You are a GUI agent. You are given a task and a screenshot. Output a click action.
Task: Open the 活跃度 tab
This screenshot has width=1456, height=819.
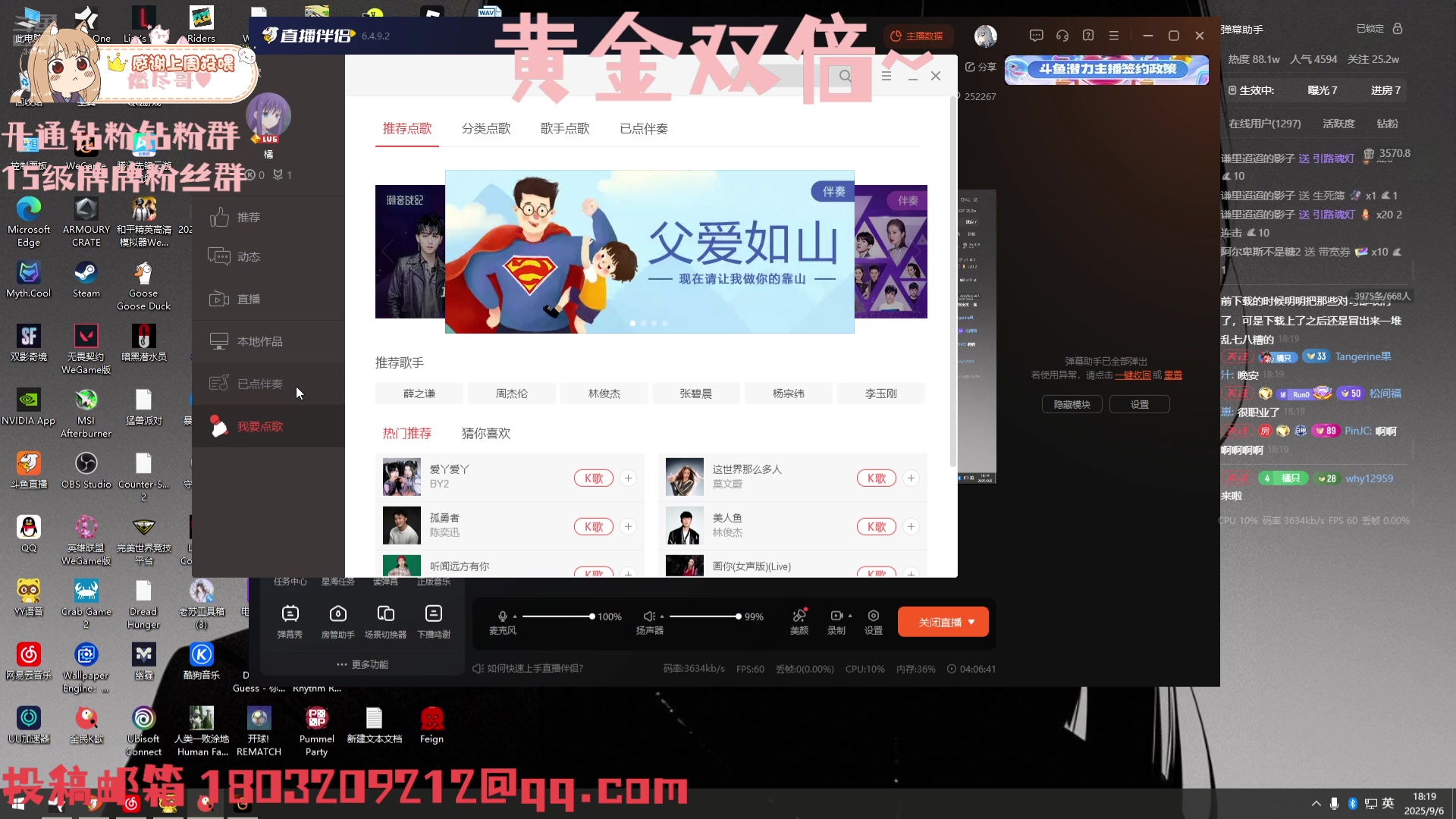click(1338, 124)
